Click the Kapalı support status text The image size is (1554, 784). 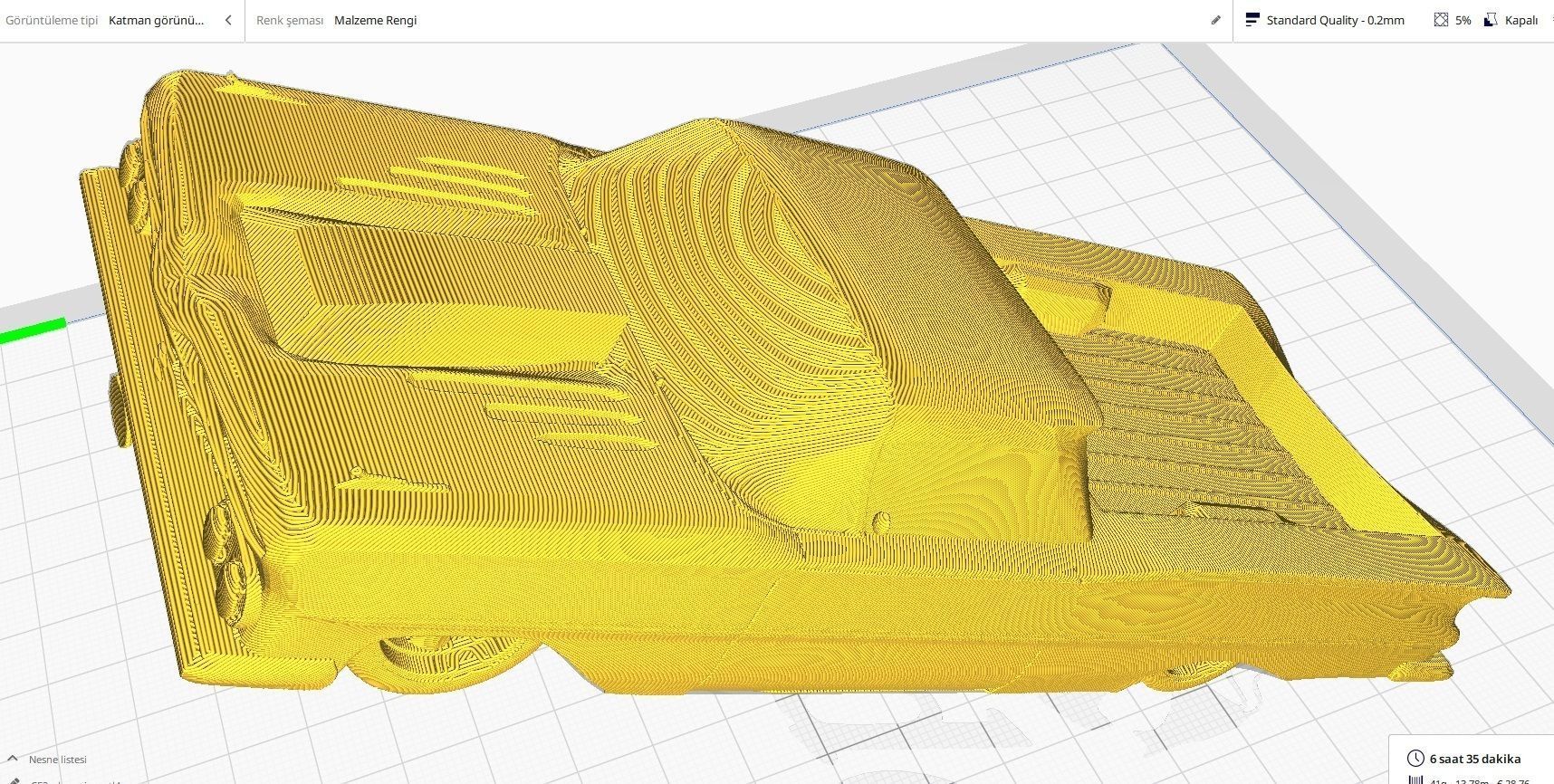click(1521, 20)
